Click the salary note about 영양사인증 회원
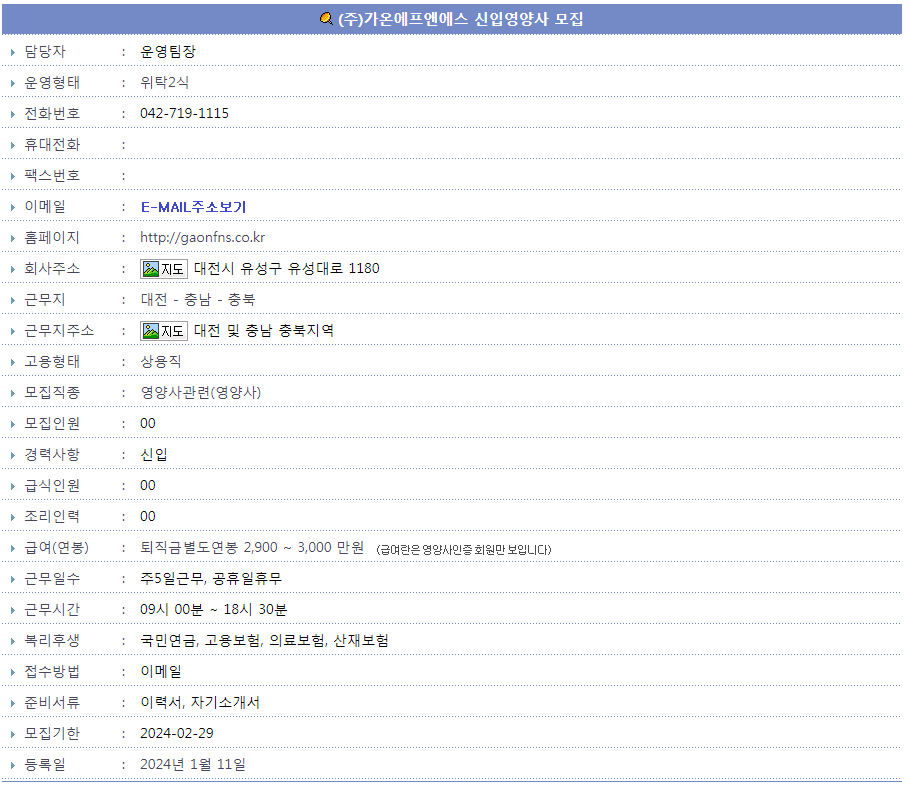Viewport: 910px width, 789px height. click(464, 549)
